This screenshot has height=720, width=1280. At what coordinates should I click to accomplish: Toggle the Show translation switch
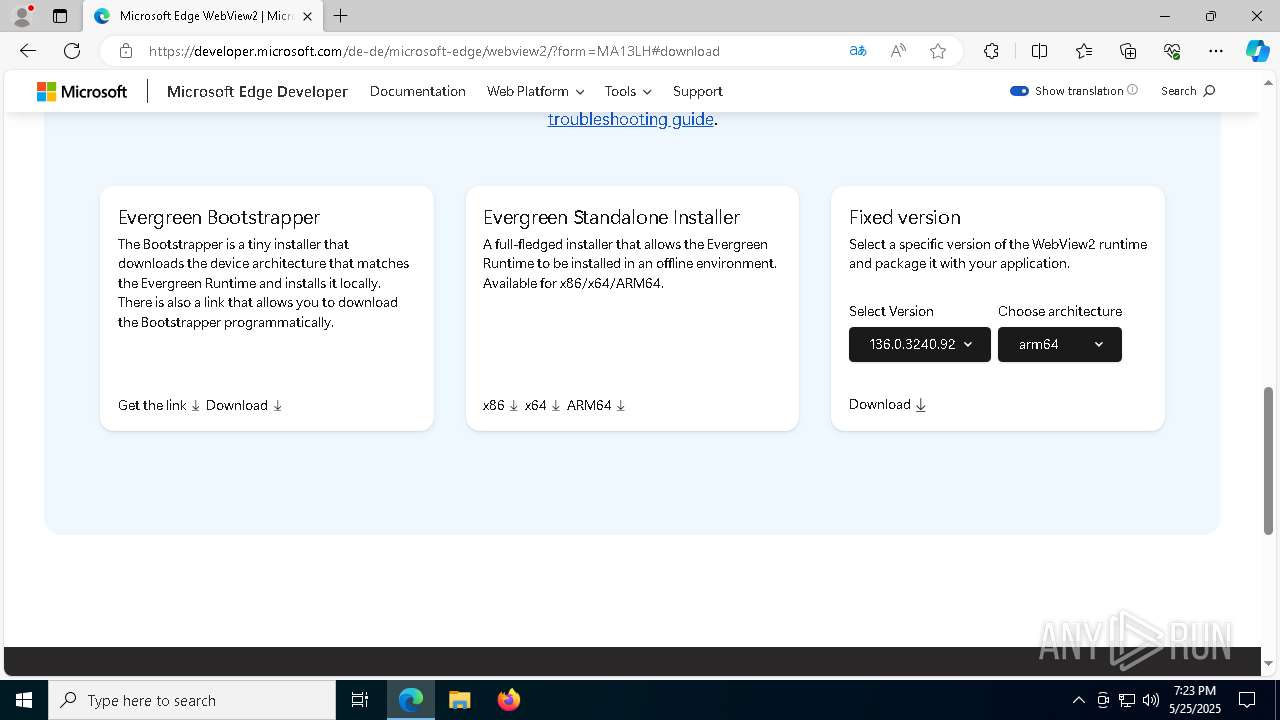point(1019,91)
